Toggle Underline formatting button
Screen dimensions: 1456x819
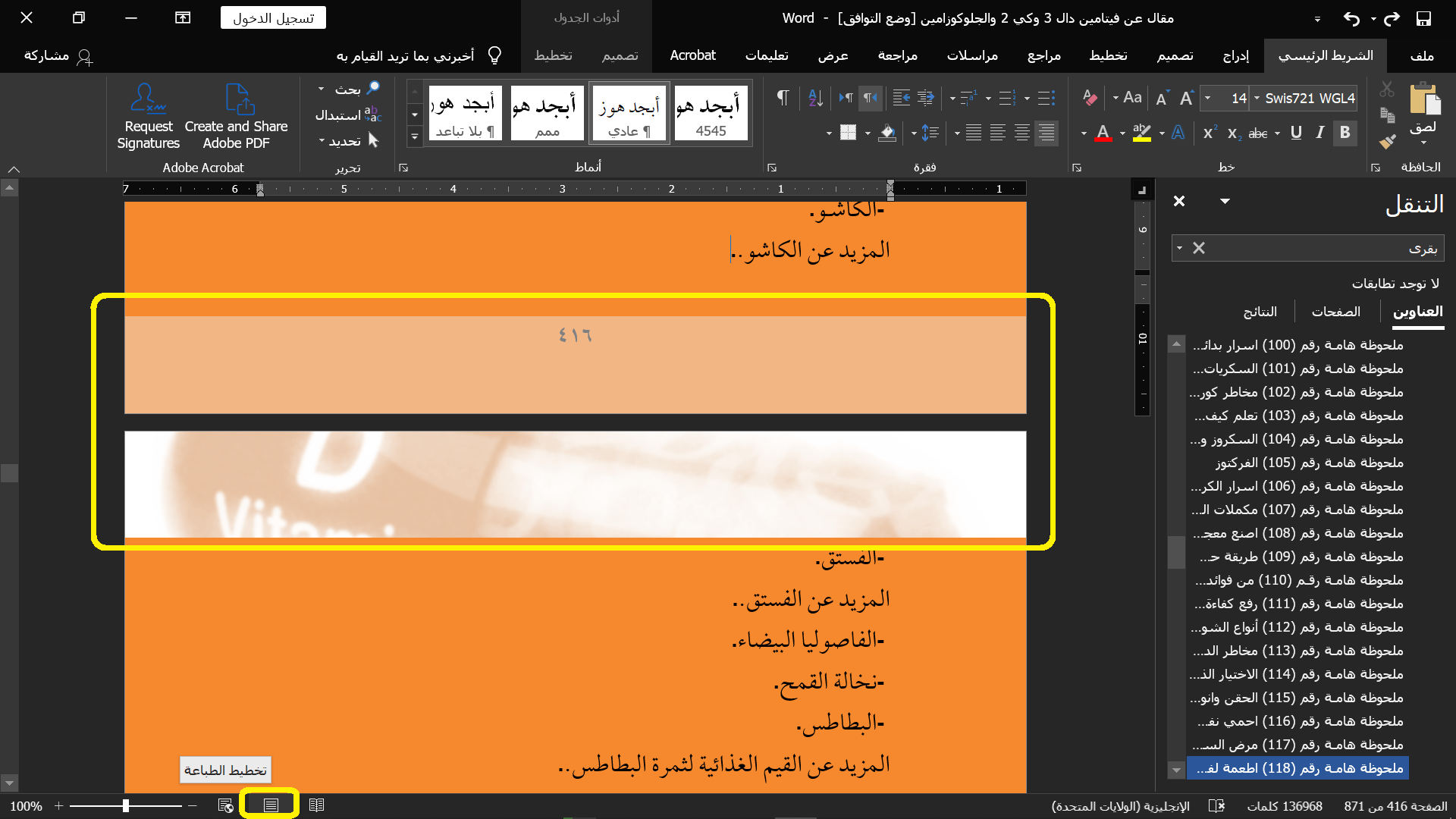pos(1296,133)
